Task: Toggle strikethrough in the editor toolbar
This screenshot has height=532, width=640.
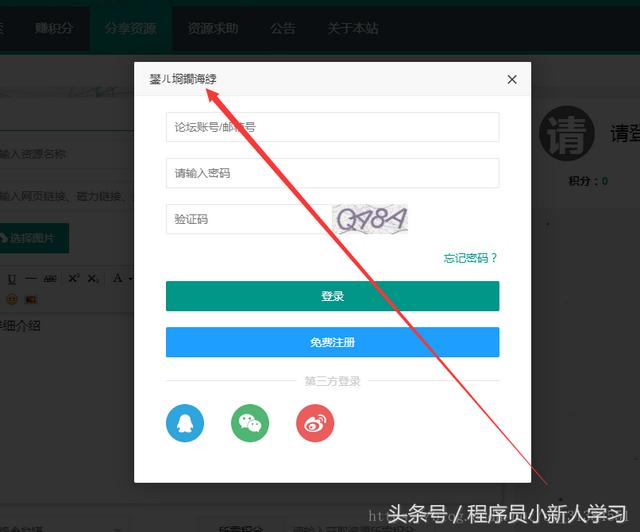Action: point(50,279)
